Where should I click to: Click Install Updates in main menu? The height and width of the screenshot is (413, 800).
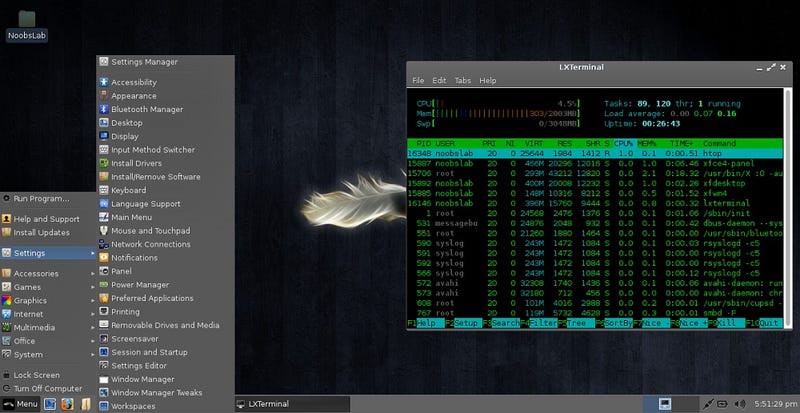coord(48,232)
